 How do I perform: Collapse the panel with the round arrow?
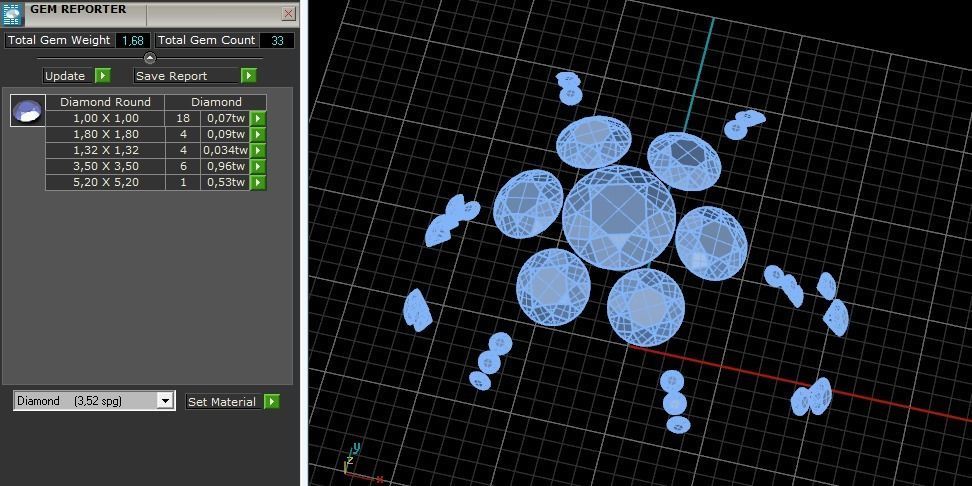150,58
